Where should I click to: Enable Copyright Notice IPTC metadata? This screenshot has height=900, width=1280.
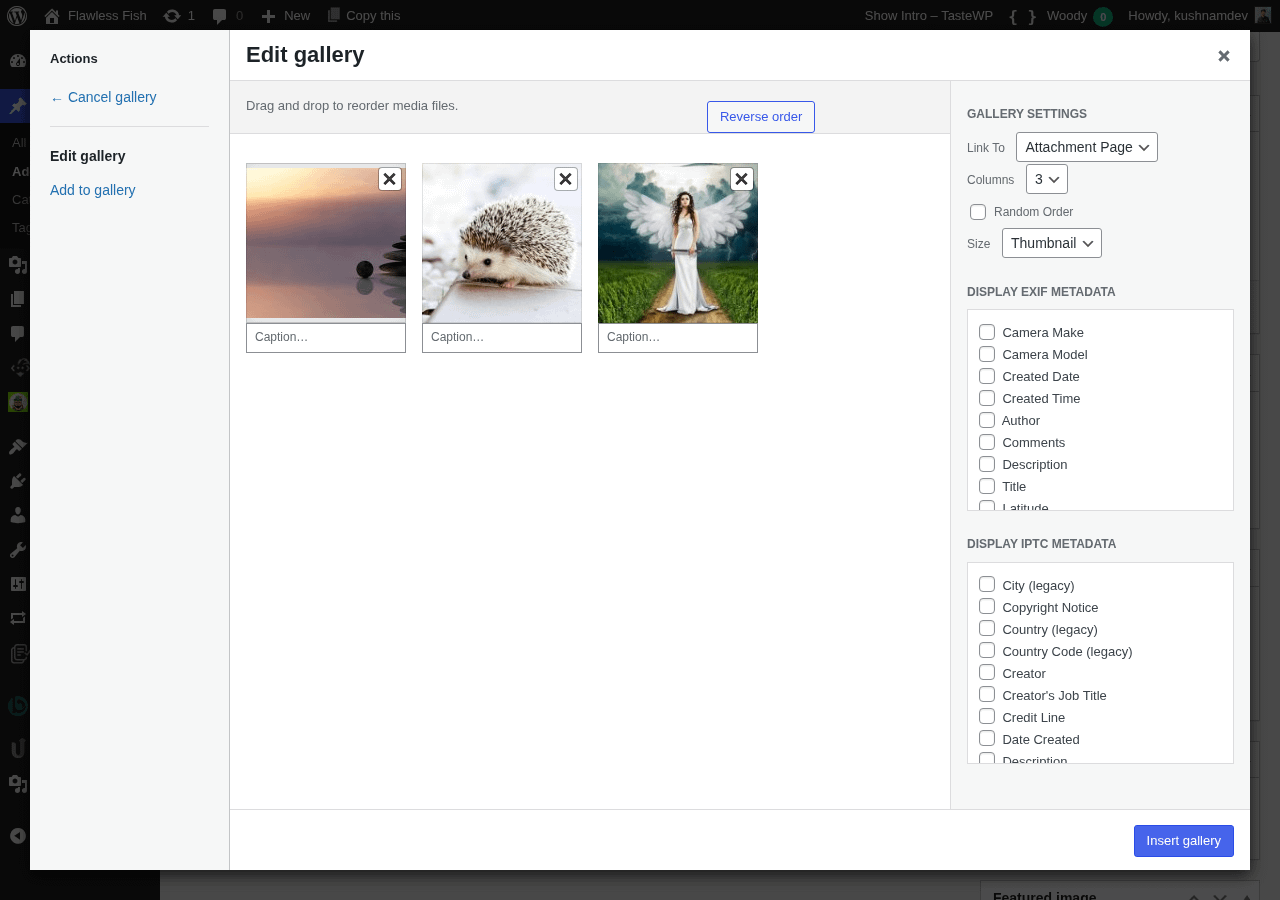pyautogui.click(x=987, y=606)
